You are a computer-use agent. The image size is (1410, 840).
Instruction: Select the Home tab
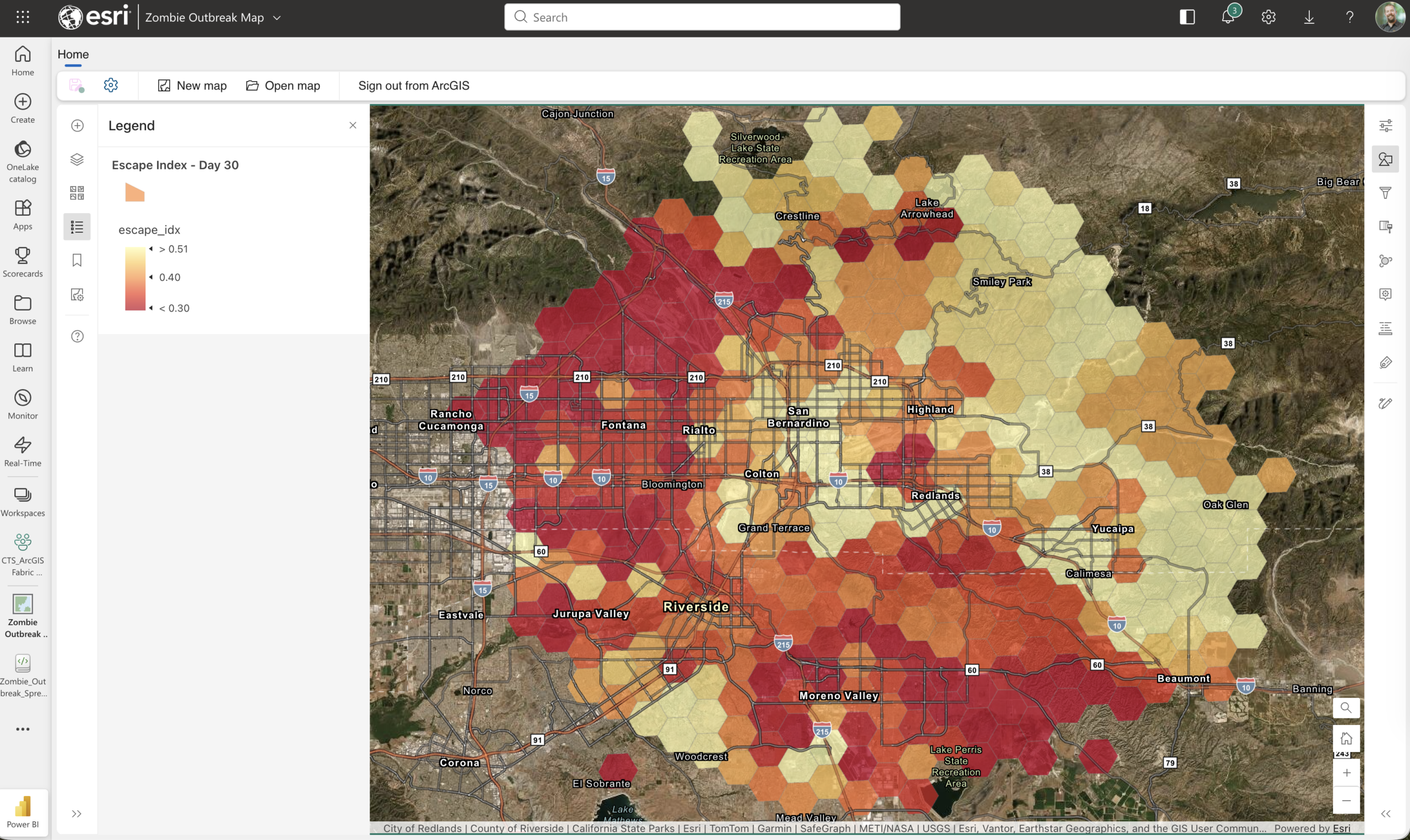click(x=73, y=54)
